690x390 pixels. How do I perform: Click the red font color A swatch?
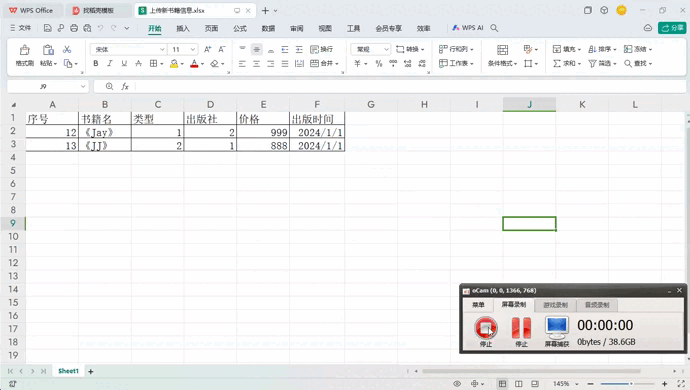pyautogui.click(x=194, y=63)
